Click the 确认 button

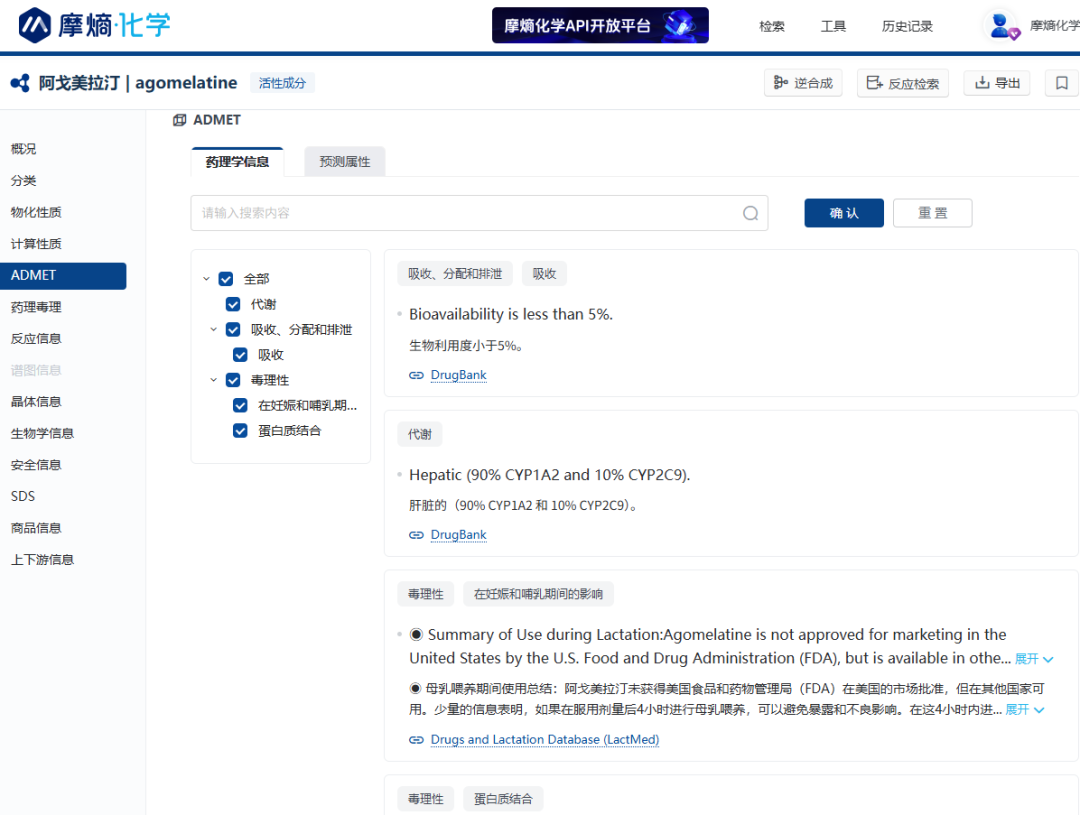(x=843, y=213)
